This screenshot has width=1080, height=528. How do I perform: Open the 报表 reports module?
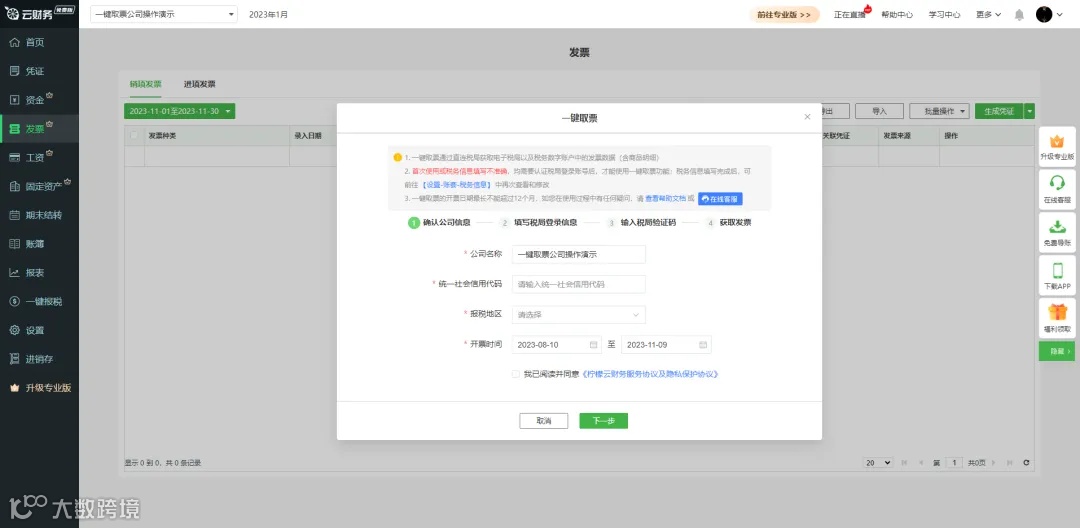pos(39,273)
